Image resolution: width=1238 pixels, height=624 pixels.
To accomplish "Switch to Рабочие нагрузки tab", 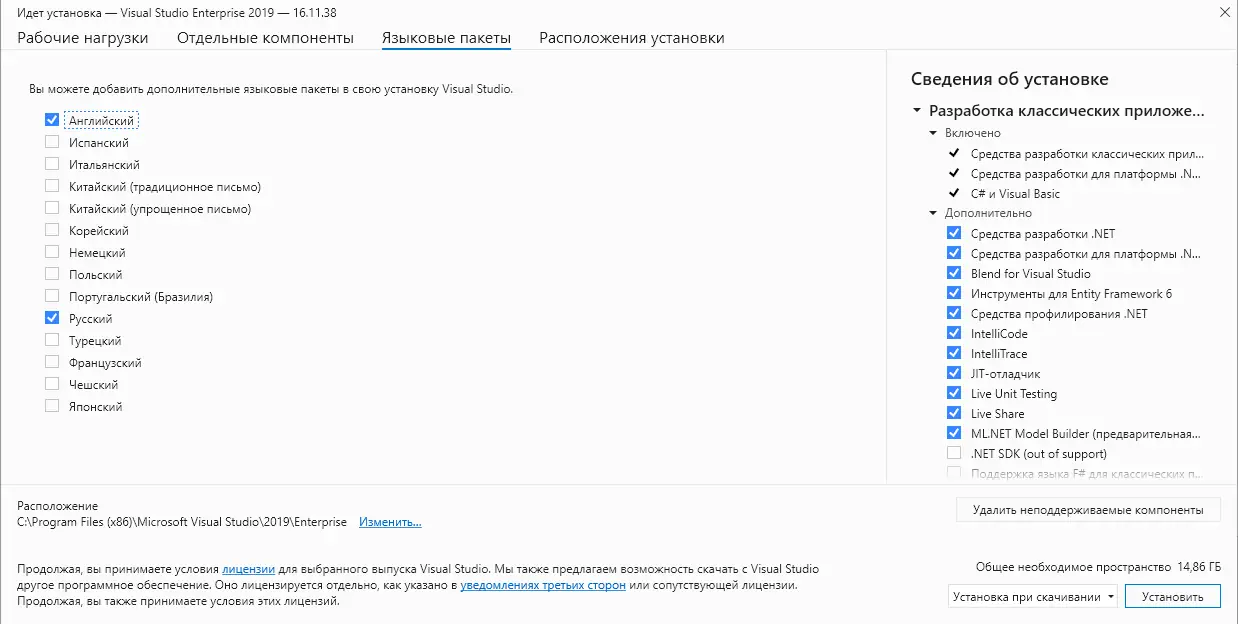I will pyautogui.click(x=83, y=38).
